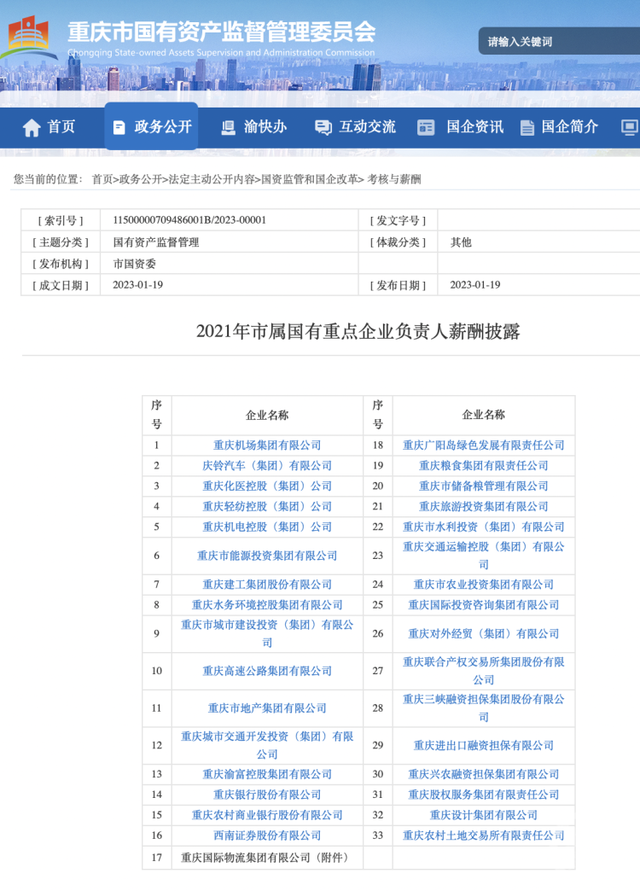Open the 重庆建工集团股份有限公司 link

(267, 585)
